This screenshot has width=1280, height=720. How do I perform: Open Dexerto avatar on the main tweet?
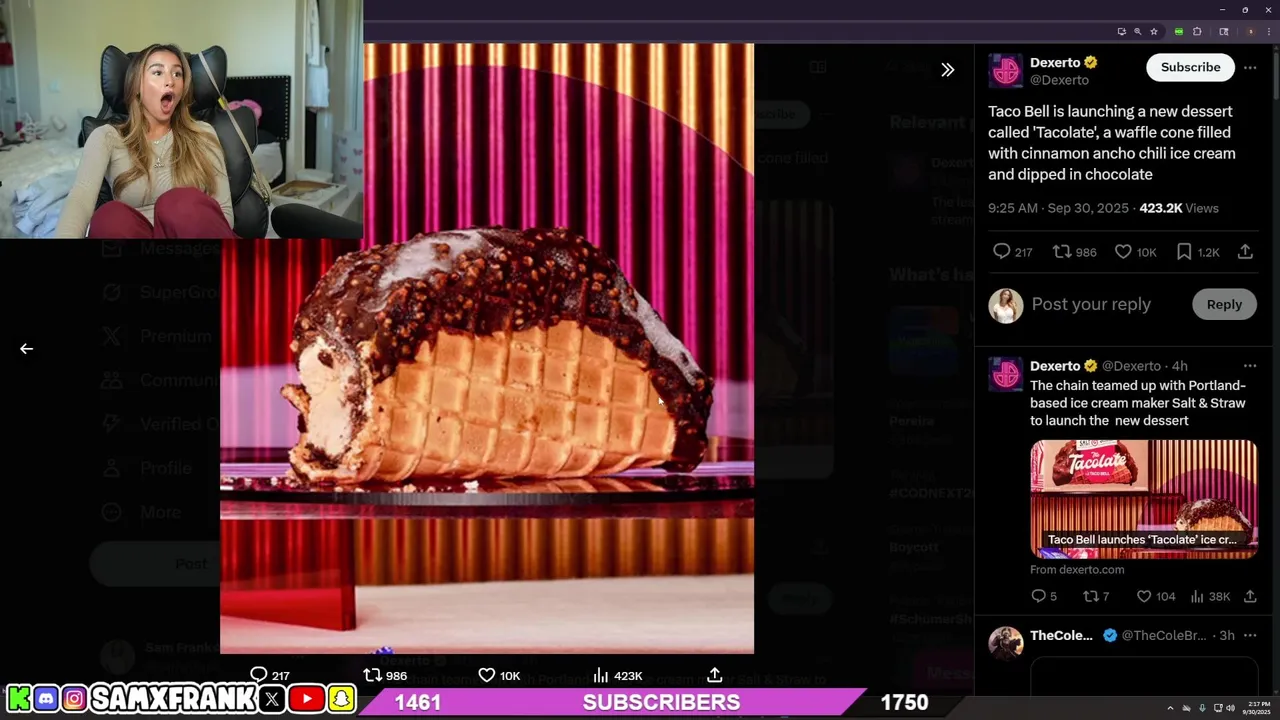coord(1006,71)
